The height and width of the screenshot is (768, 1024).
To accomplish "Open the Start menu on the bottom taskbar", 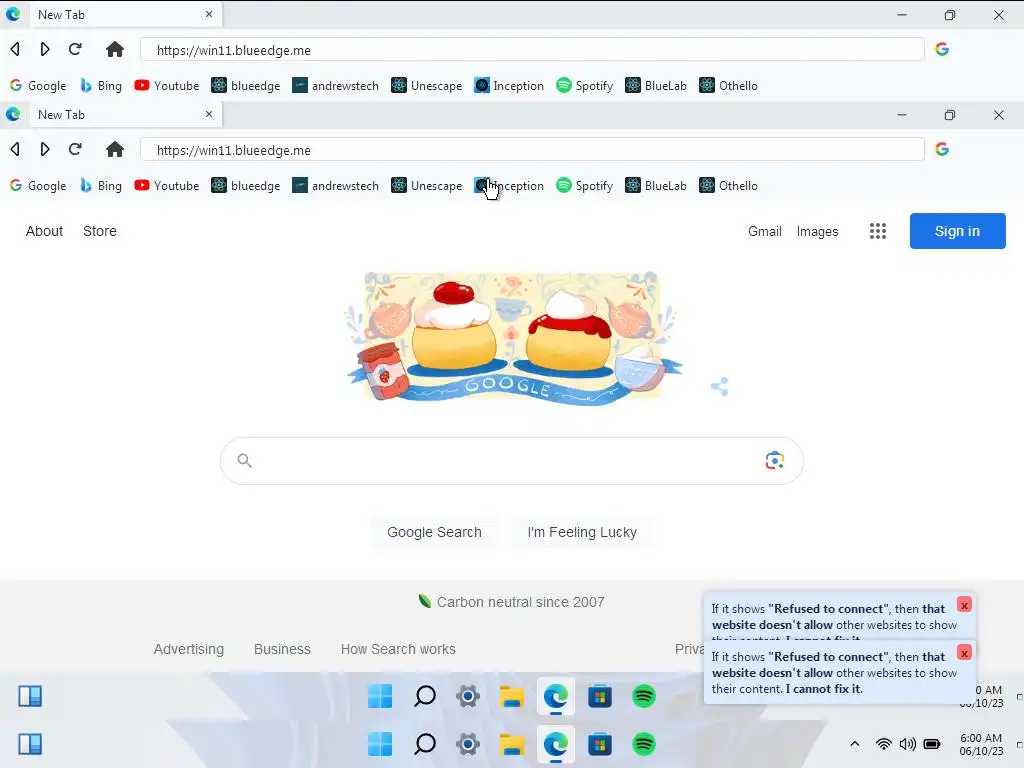I will [380, 744].
